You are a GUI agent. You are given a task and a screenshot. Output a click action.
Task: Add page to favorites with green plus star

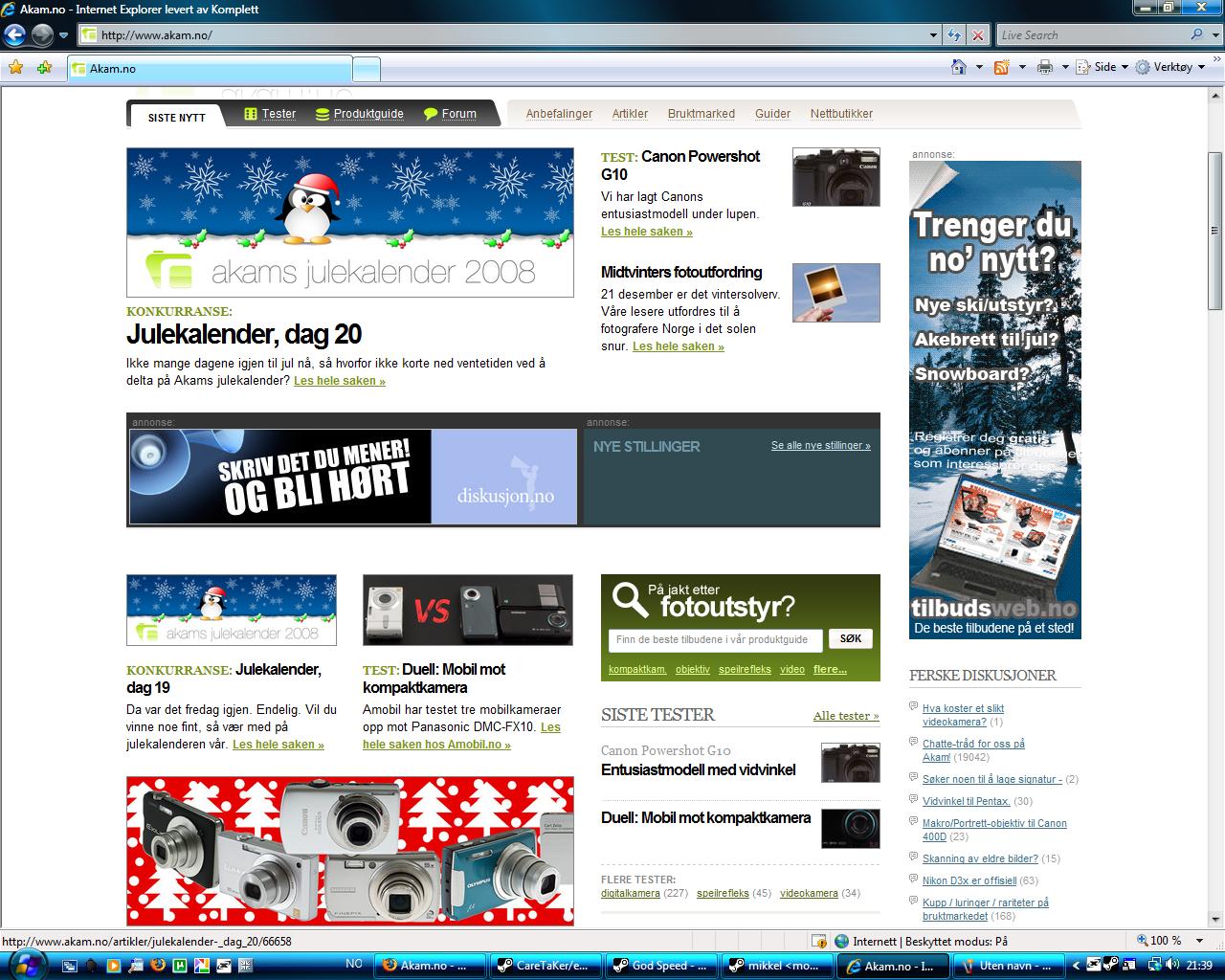(x=44, y=67)
